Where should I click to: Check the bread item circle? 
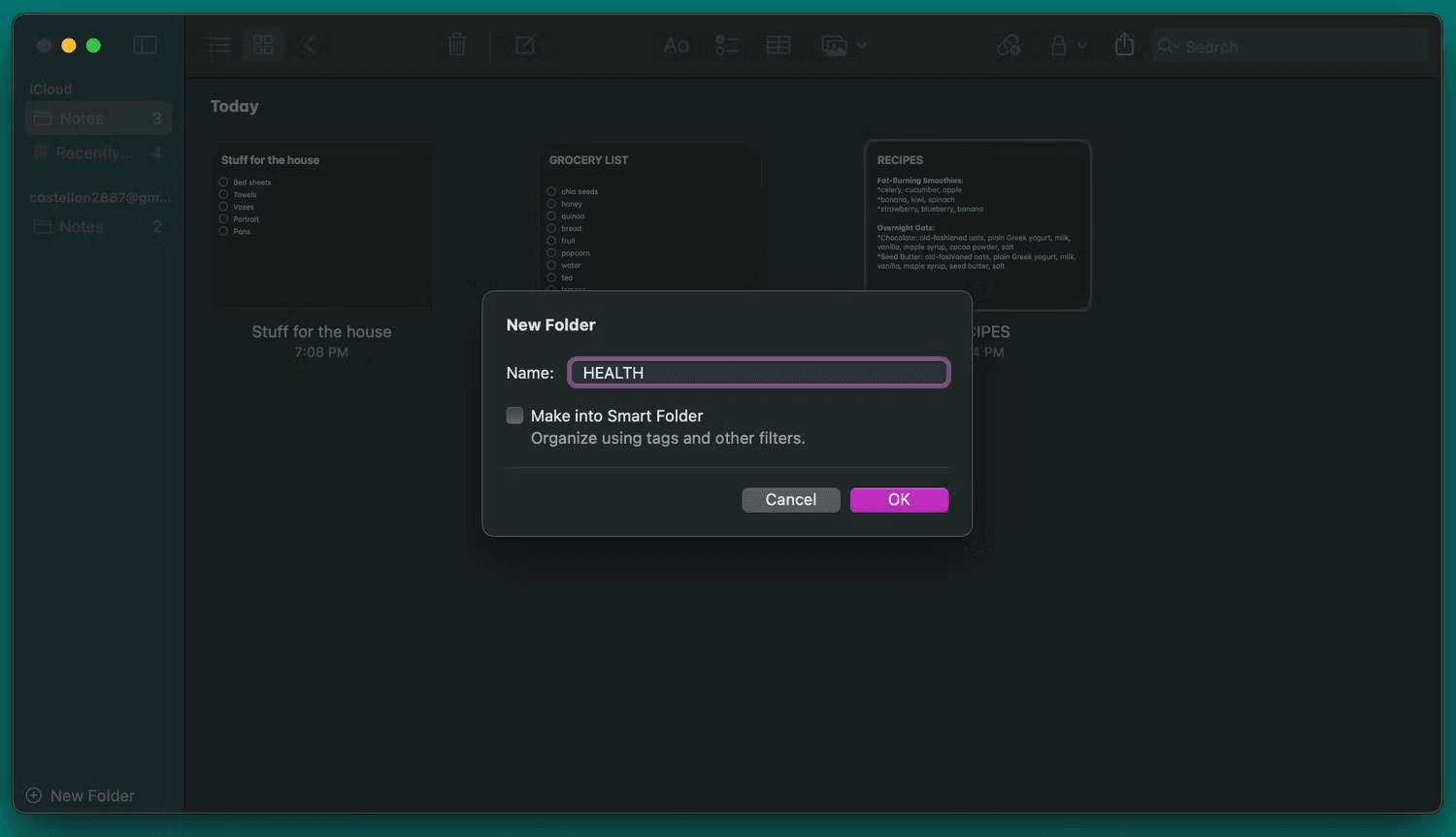(551, 228)
